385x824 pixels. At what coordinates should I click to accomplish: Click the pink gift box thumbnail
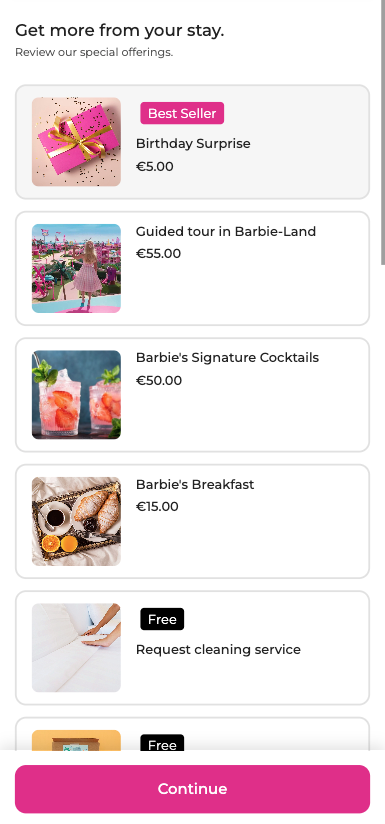[76, 142]
